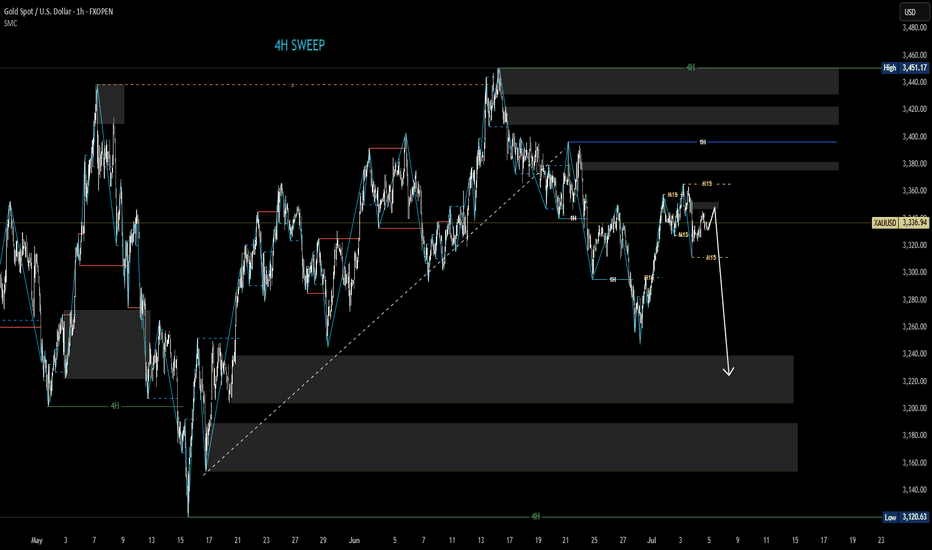Select the SMC indicator label
The image size is (932, 550).
10,23
